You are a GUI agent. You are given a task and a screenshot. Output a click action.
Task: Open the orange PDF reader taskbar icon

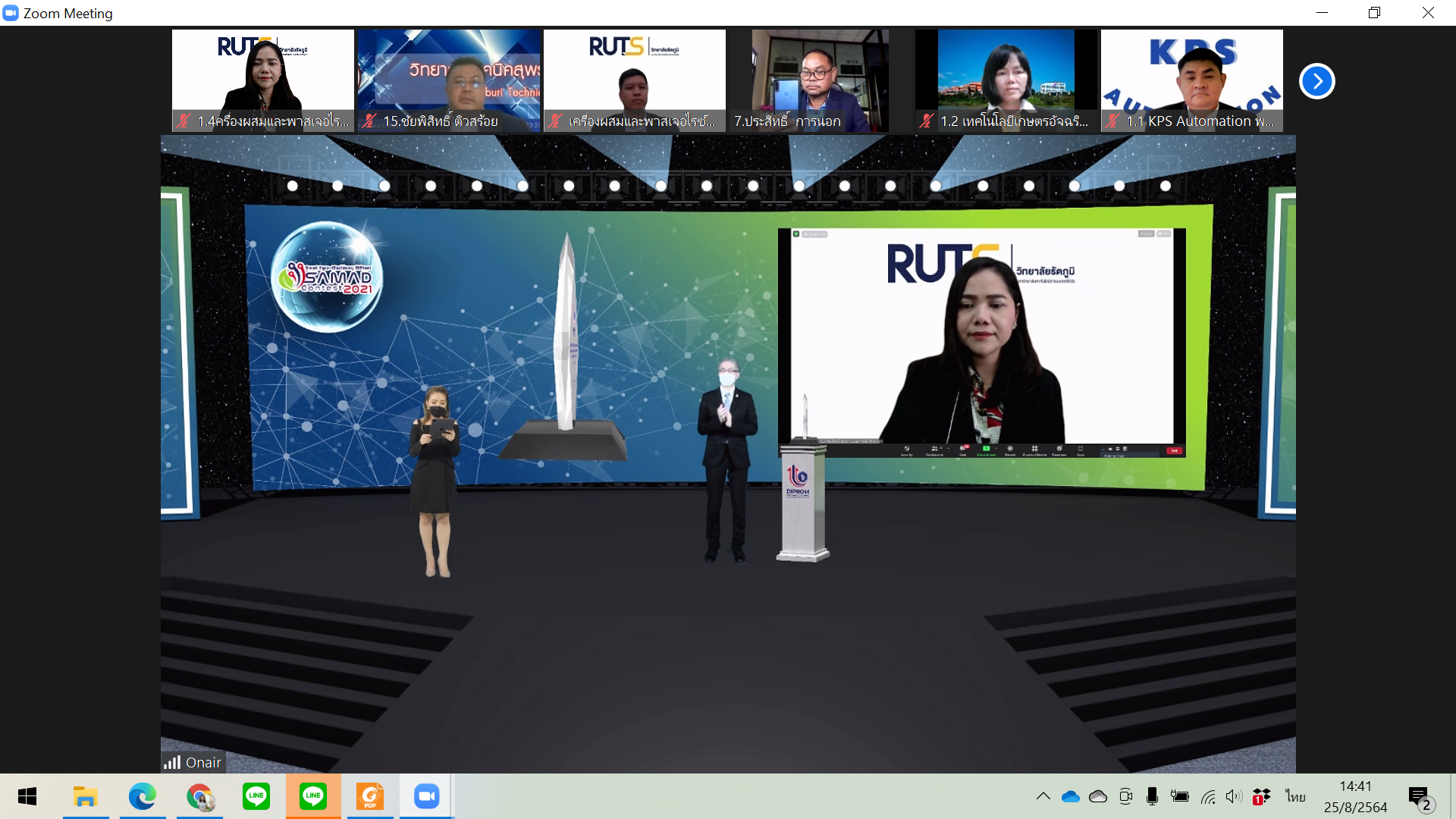click(x=370, y=796)
